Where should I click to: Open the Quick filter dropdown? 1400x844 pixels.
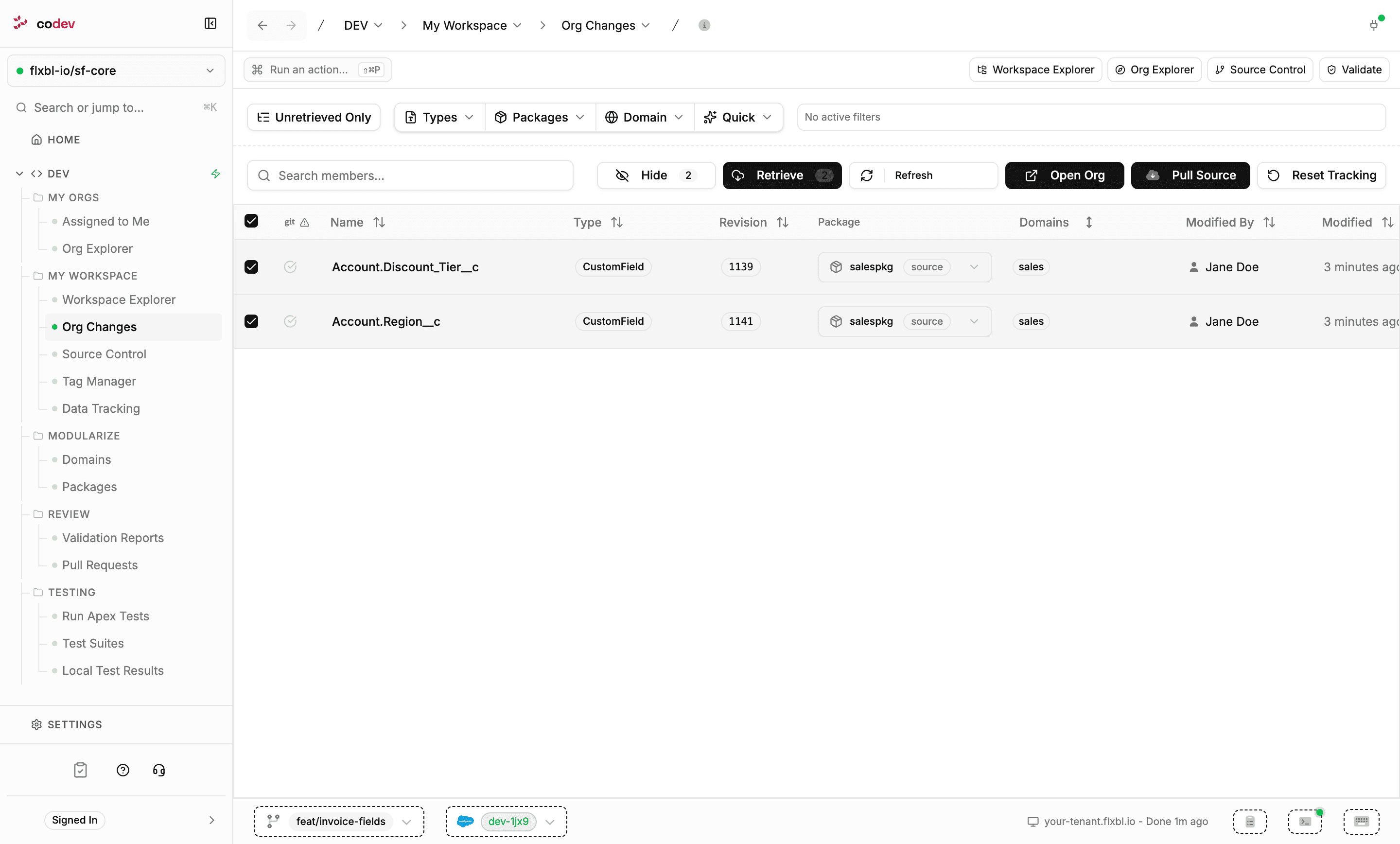(738, 117)
